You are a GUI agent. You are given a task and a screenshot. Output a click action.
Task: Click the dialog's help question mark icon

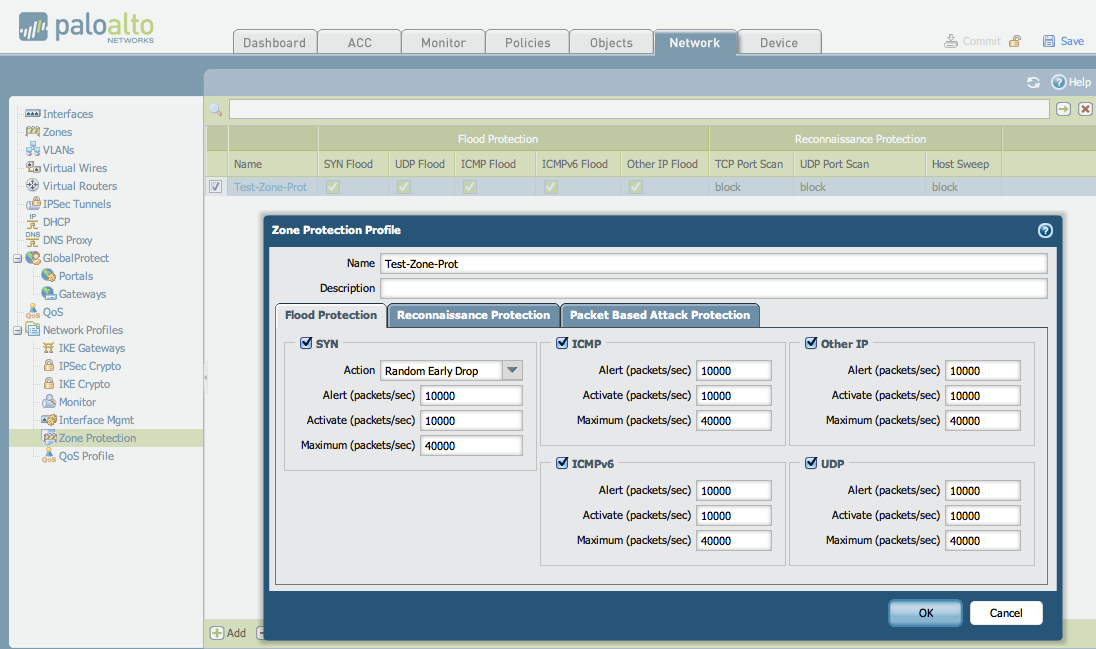(x=1045, y=230)
